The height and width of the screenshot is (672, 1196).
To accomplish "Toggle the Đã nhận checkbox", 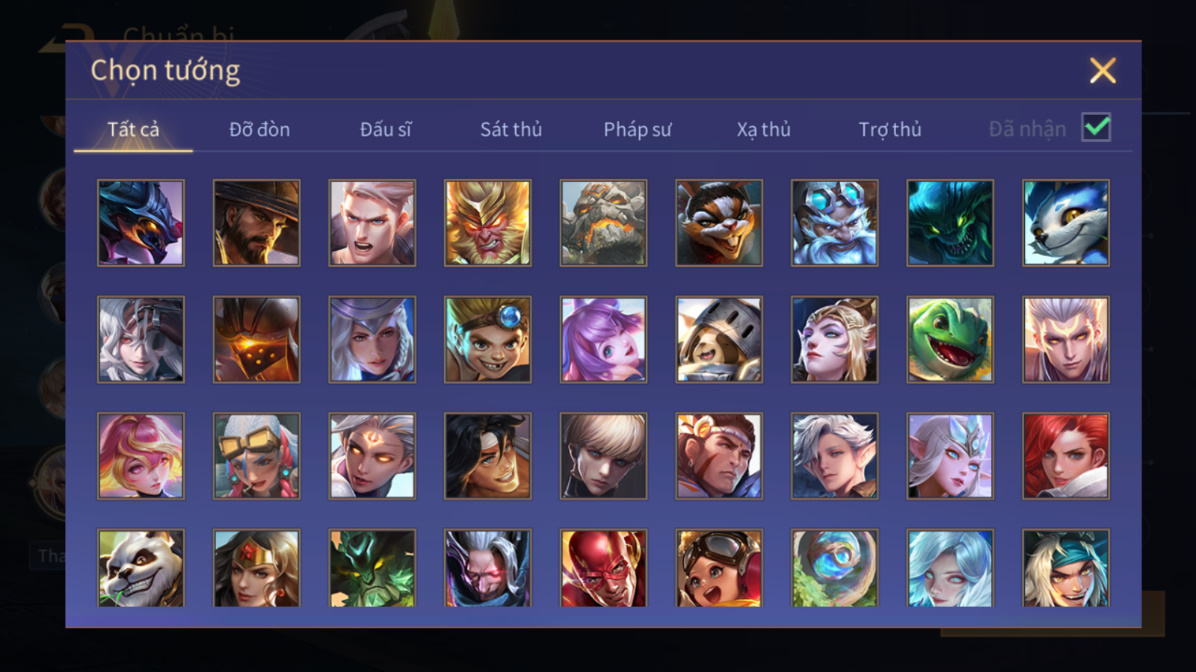I will click(x=1096, y=127).
